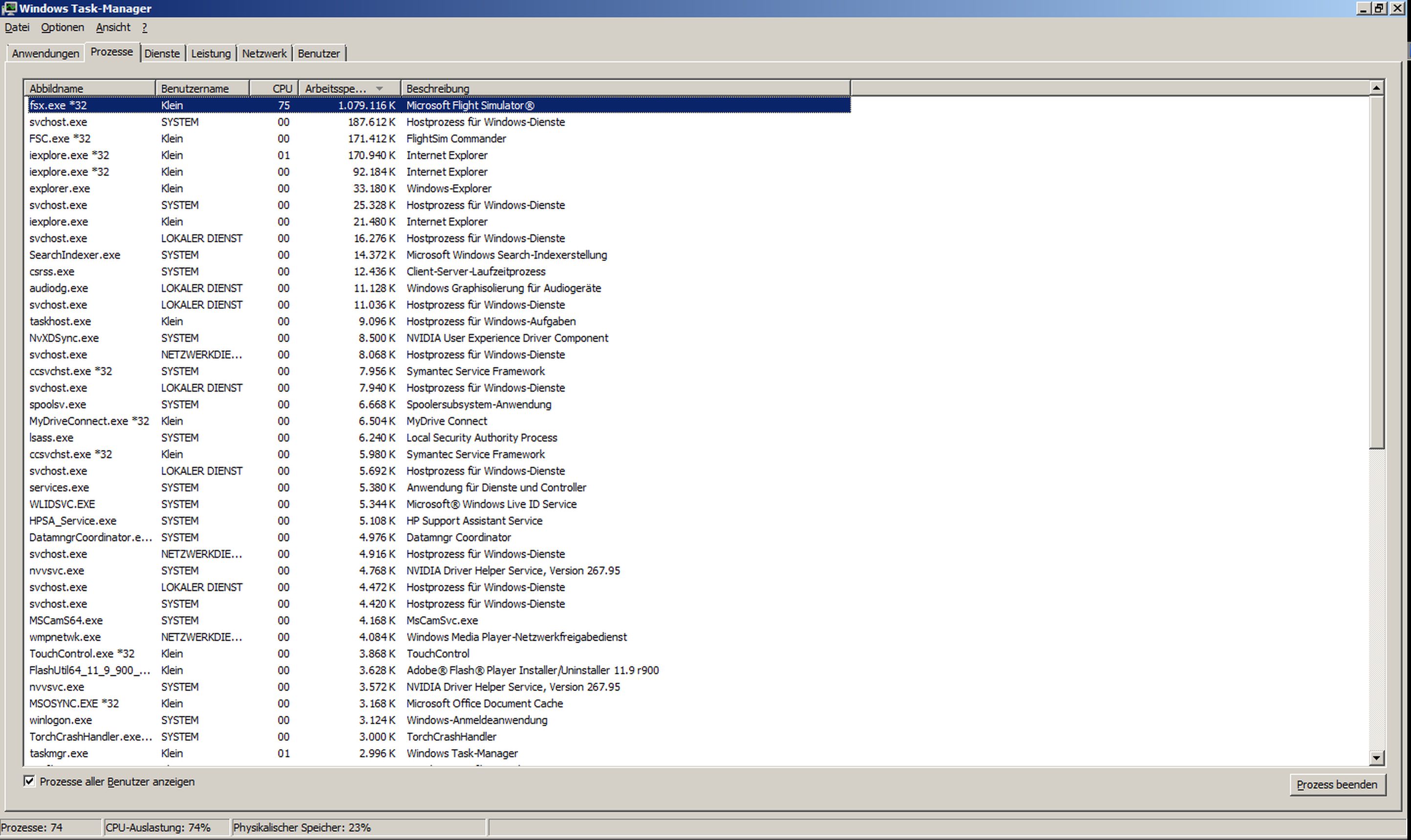Click the vertical scrollbar thumb

(x=1376, y=272)
